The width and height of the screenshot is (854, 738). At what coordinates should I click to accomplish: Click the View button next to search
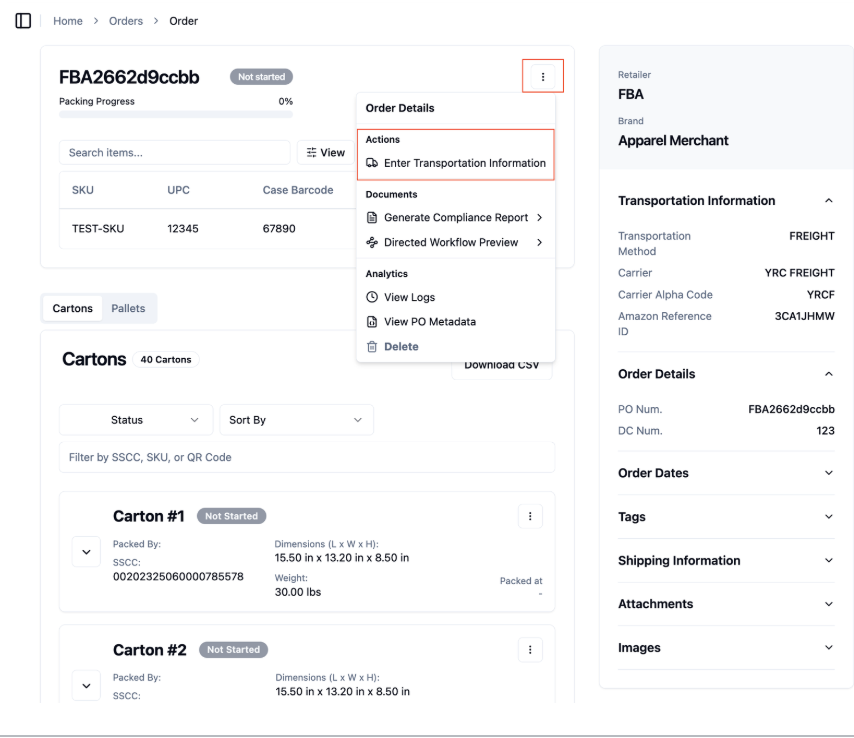pyautogui.click(x=326, y=153)
